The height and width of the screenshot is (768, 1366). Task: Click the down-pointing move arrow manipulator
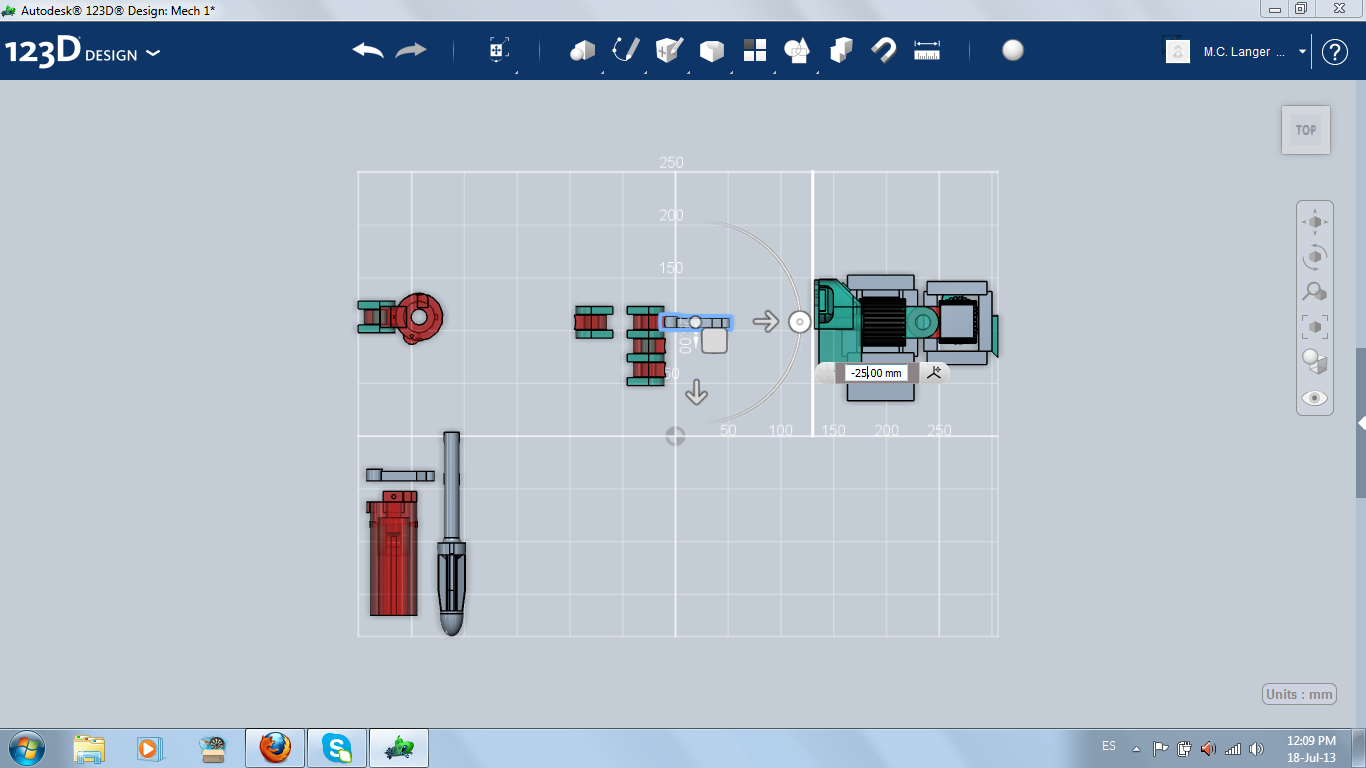click(x=697, y=393)
